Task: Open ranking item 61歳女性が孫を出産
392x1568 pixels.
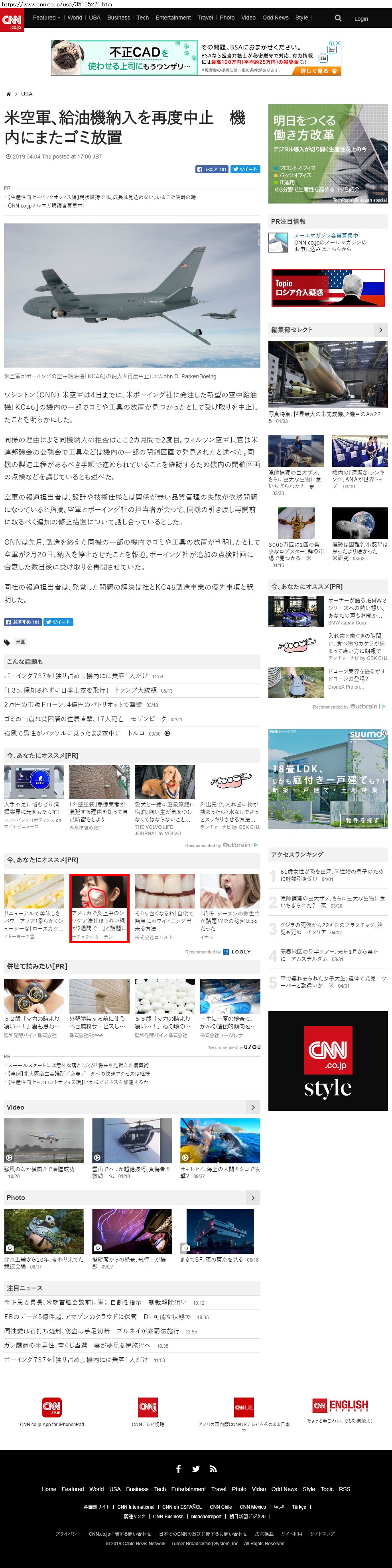Action: [x=332, y=875]
